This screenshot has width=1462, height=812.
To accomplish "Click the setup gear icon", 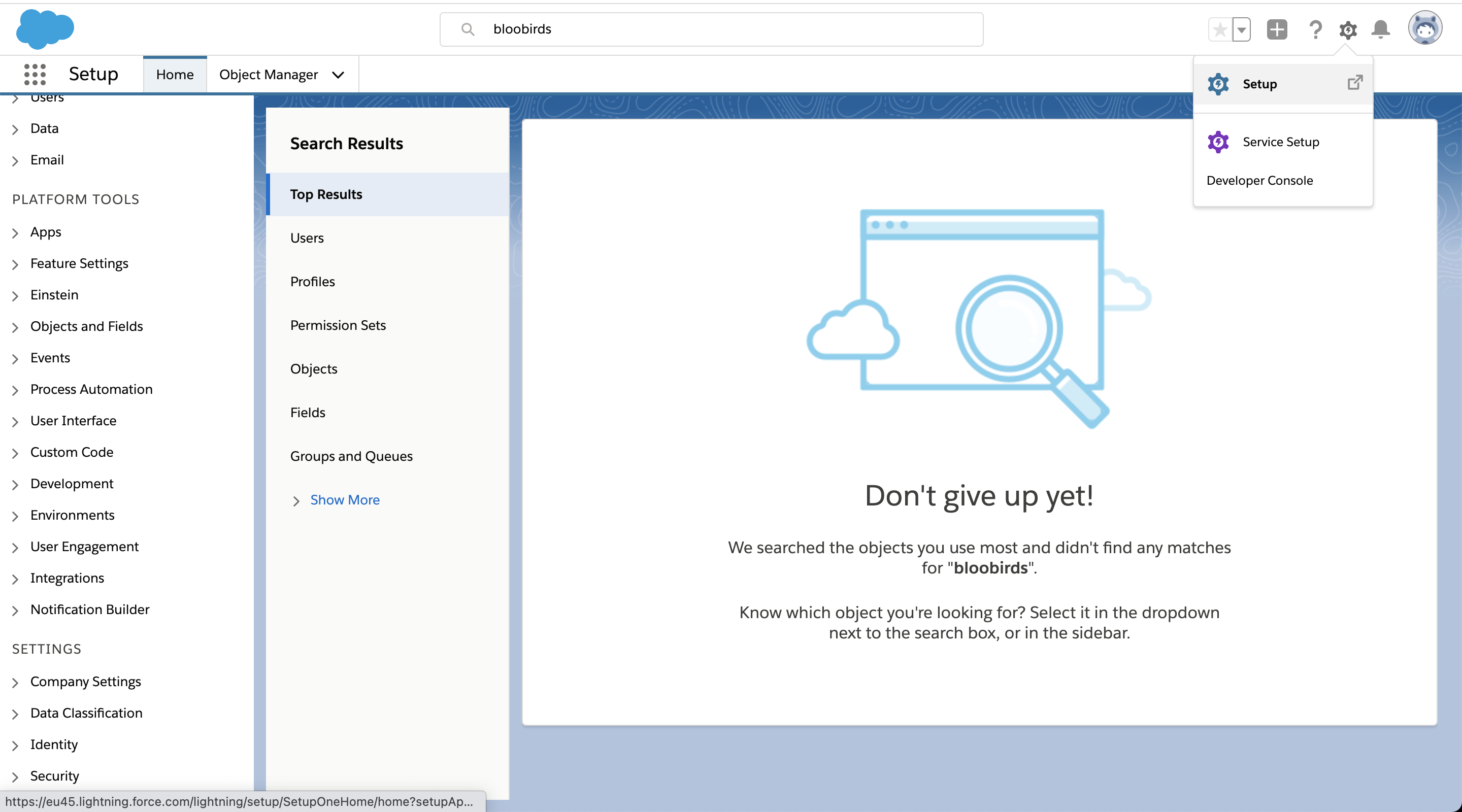I will [x=1348, y=29].
